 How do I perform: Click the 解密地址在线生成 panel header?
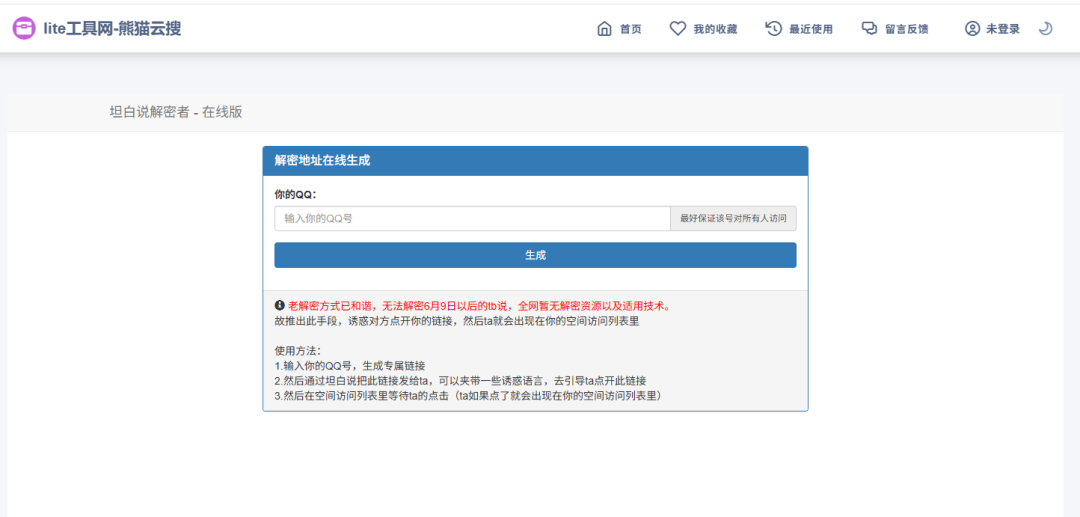click(x=322, y=161)
